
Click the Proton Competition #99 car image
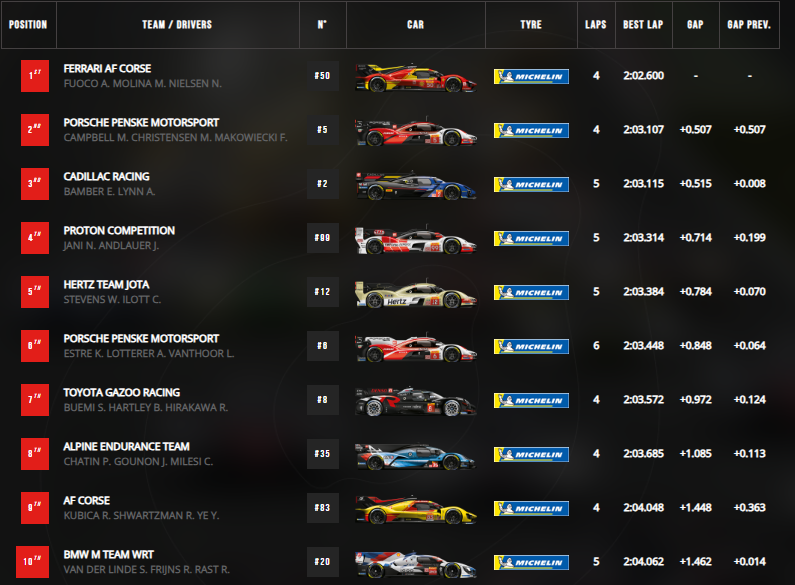point(415,240)
